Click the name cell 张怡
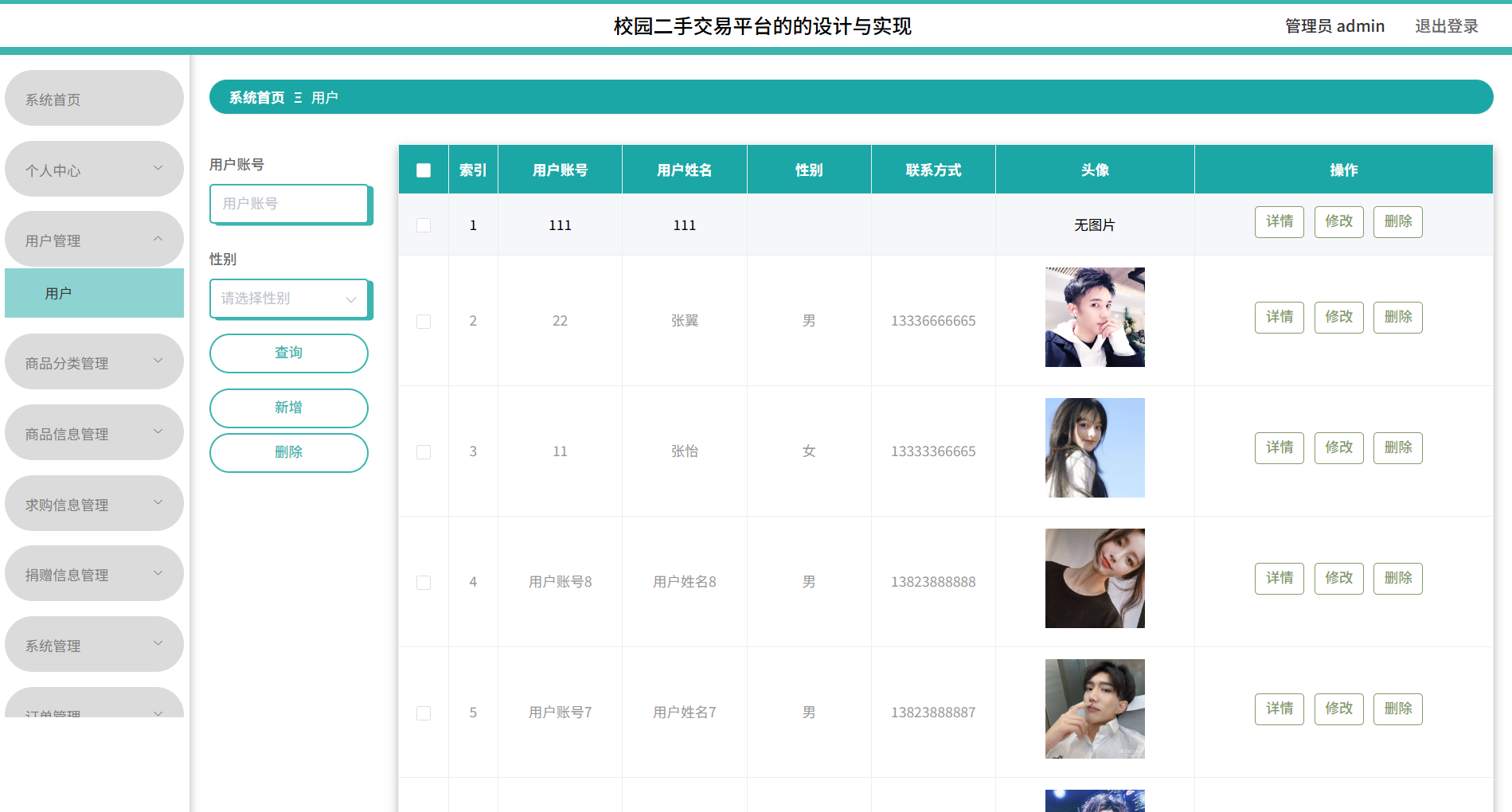This screenshot has height=812, width=1512. coord(685,451)
